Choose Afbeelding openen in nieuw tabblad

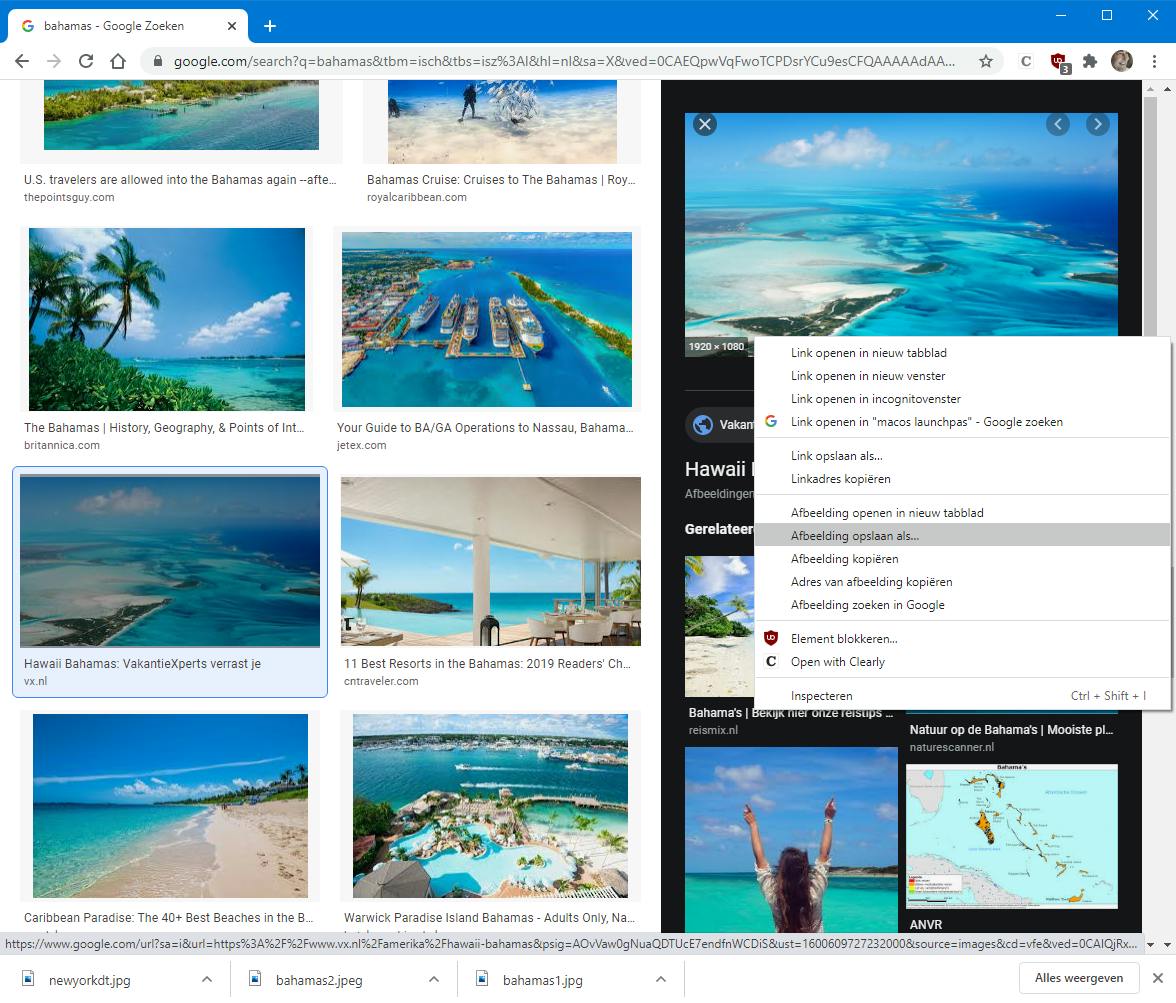962,513
